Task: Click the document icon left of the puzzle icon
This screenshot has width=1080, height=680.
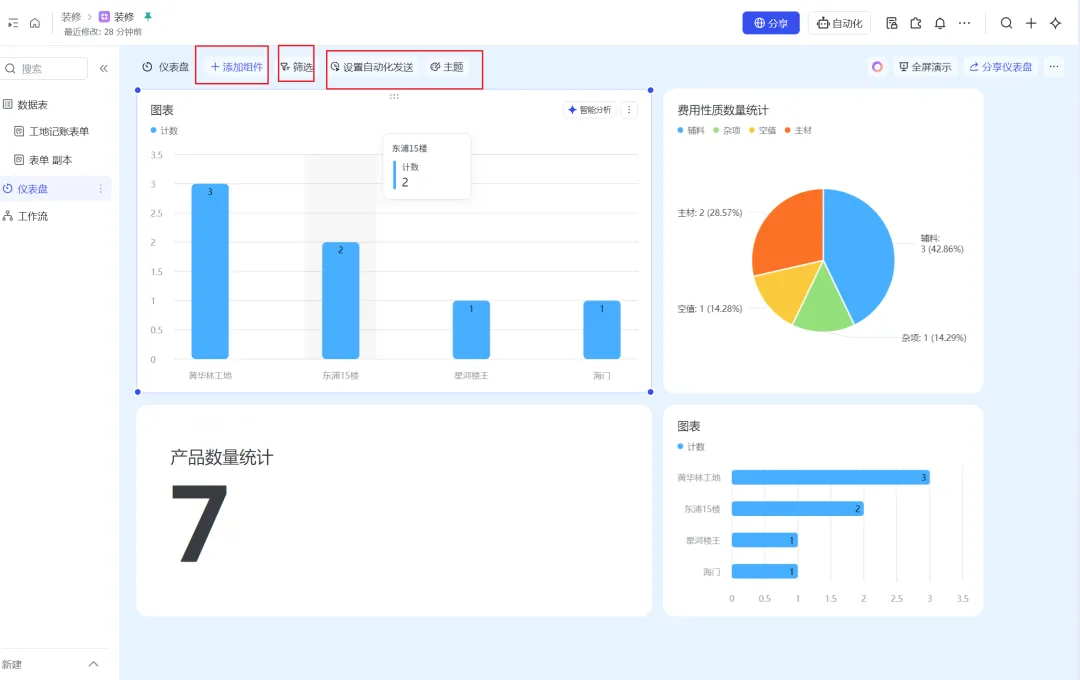Action: 891,23
